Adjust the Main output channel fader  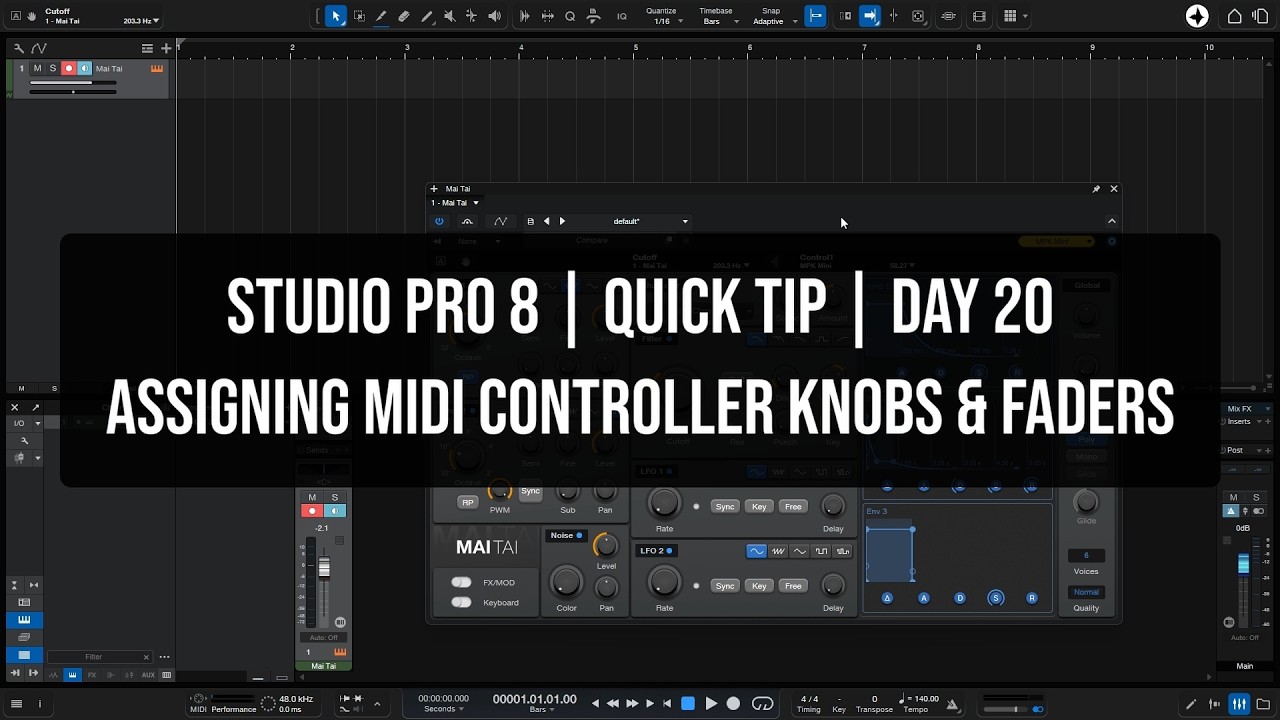coord(1243,565)
